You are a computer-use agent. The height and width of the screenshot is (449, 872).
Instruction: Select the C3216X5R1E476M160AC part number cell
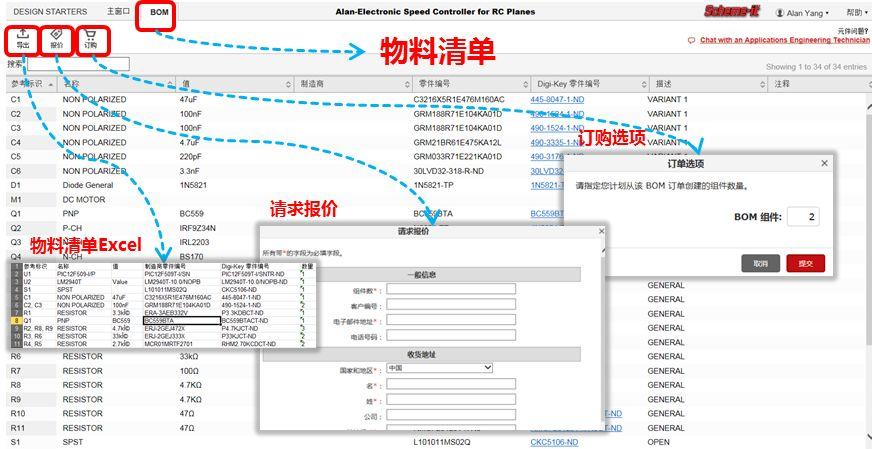click(459, 100)
